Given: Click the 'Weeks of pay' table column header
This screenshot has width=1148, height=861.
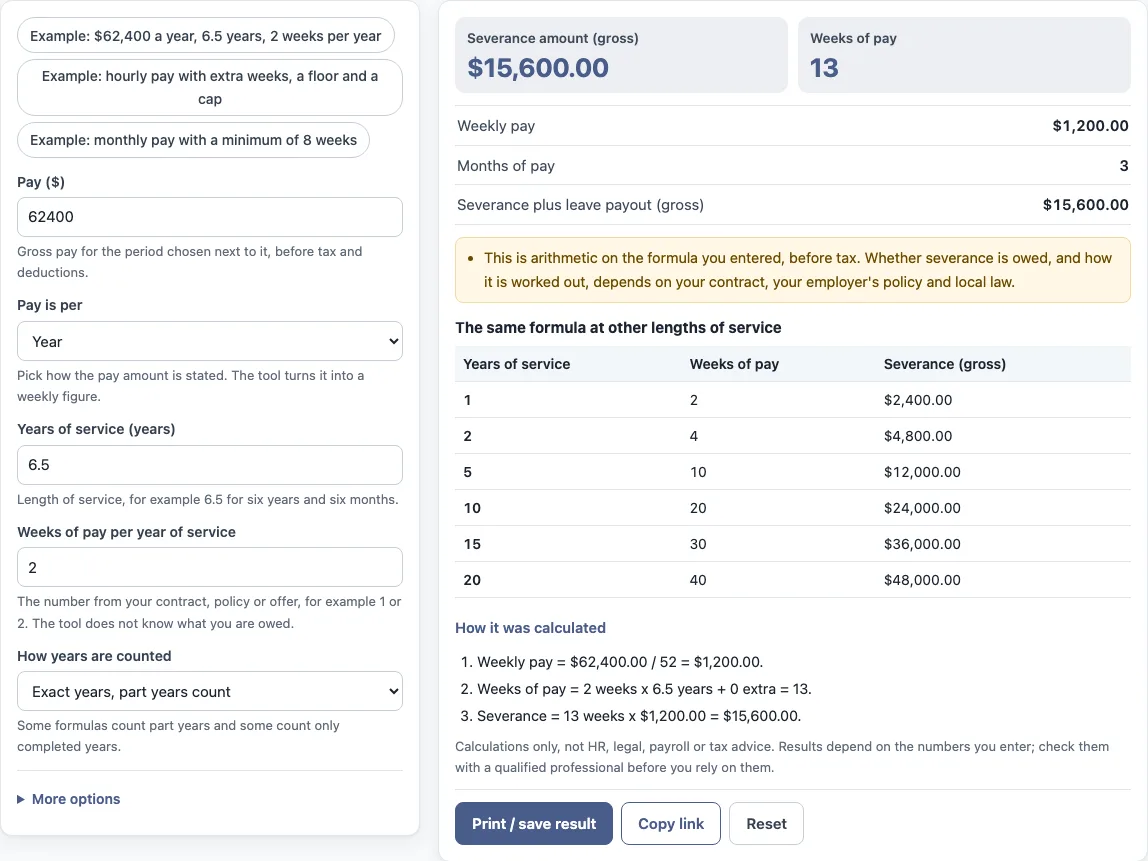Looking at the screenshot, I should 734,364.
